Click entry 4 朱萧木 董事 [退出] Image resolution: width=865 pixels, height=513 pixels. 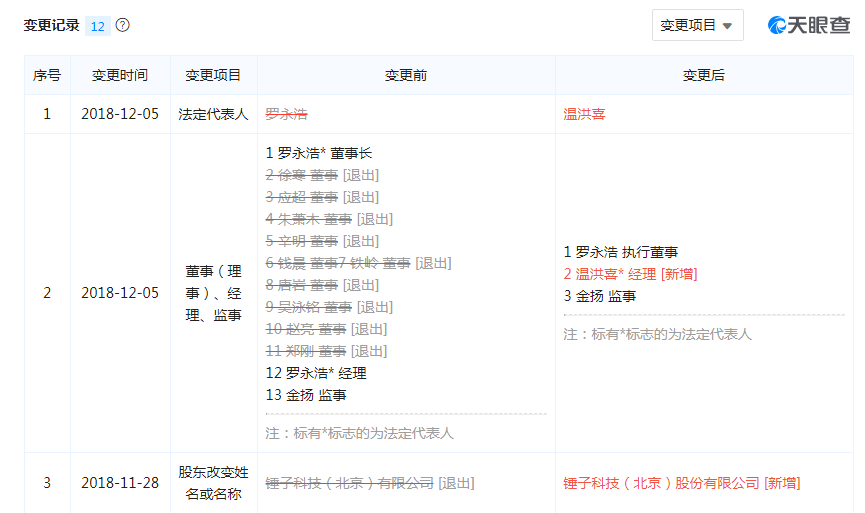329,219
